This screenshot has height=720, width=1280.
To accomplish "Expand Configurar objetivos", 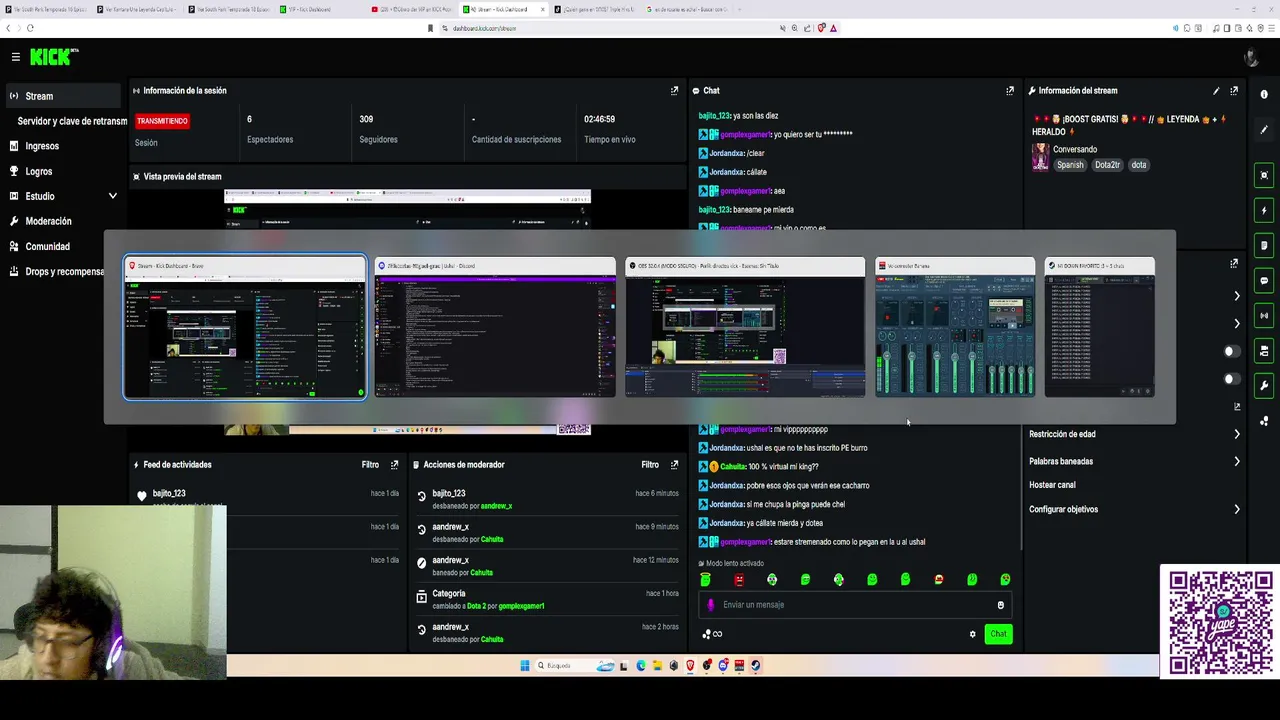I will click(1134, 509).
